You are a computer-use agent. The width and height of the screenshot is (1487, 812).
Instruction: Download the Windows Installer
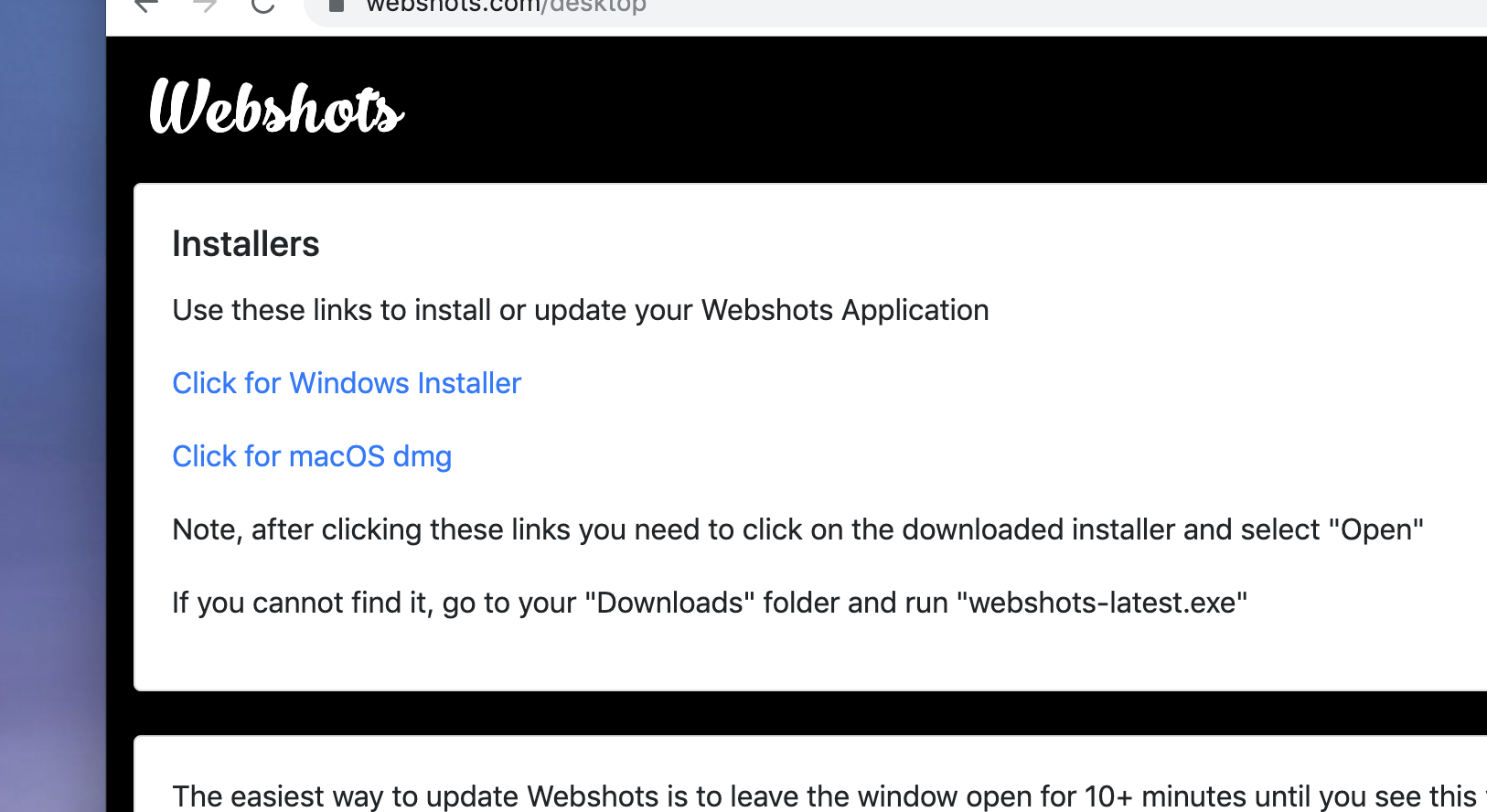click(x=347, y=383)
